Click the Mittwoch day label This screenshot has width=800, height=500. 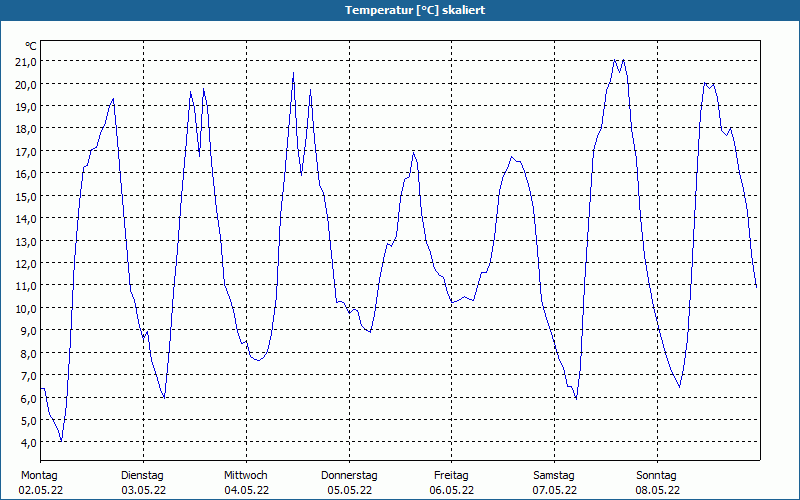[x=246, y=476]
